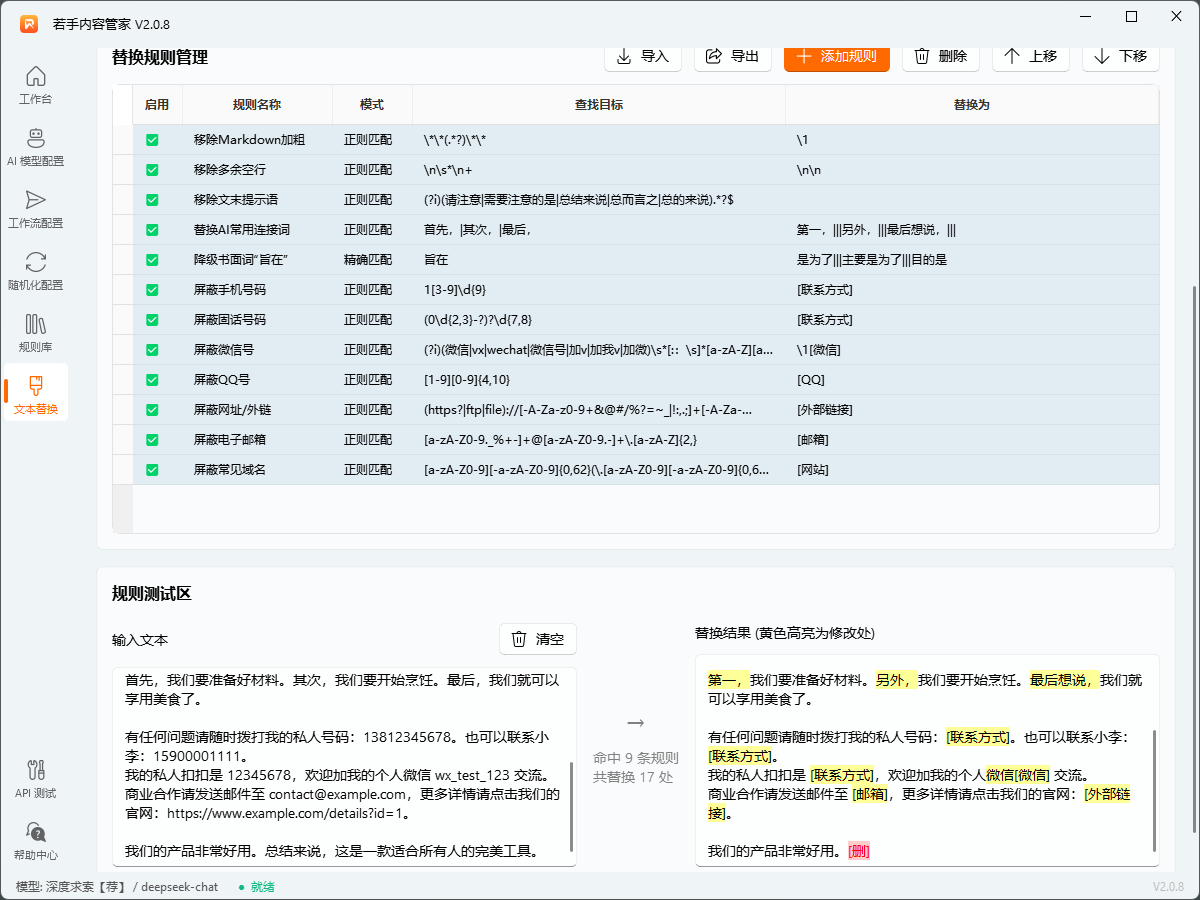Select the AI 模型配置 sidebar icon
This screenshot has height=900, width=1200.
35,145
